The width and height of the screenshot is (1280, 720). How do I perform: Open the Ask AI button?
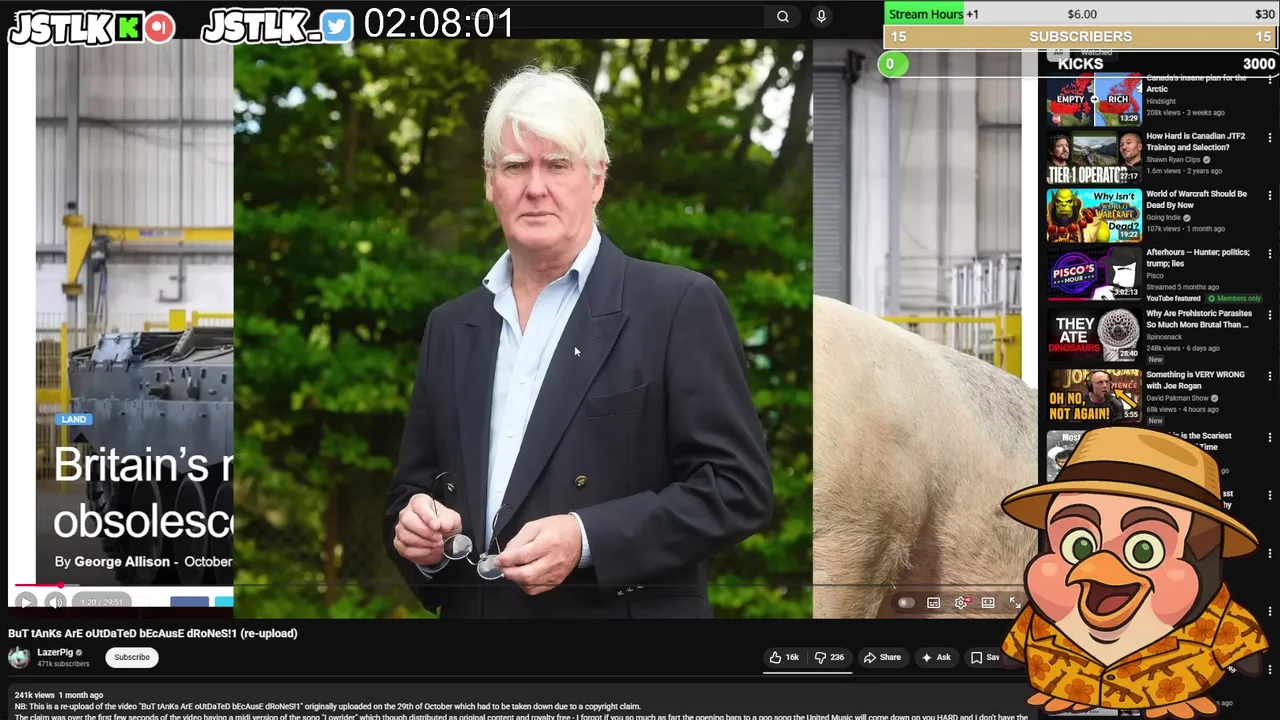[936, 657]
